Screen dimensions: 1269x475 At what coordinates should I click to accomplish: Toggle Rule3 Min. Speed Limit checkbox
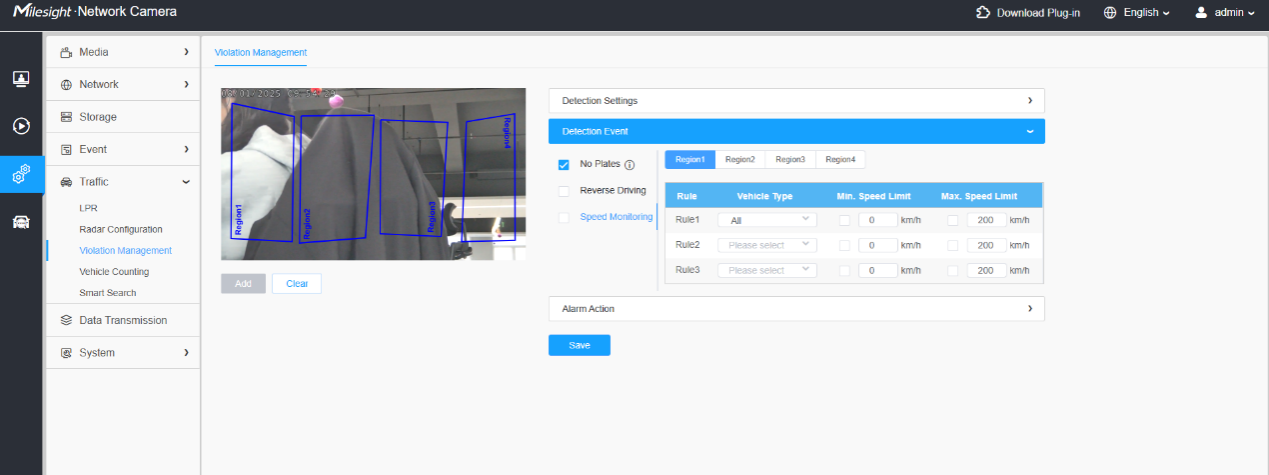click(x=845, y=270)
